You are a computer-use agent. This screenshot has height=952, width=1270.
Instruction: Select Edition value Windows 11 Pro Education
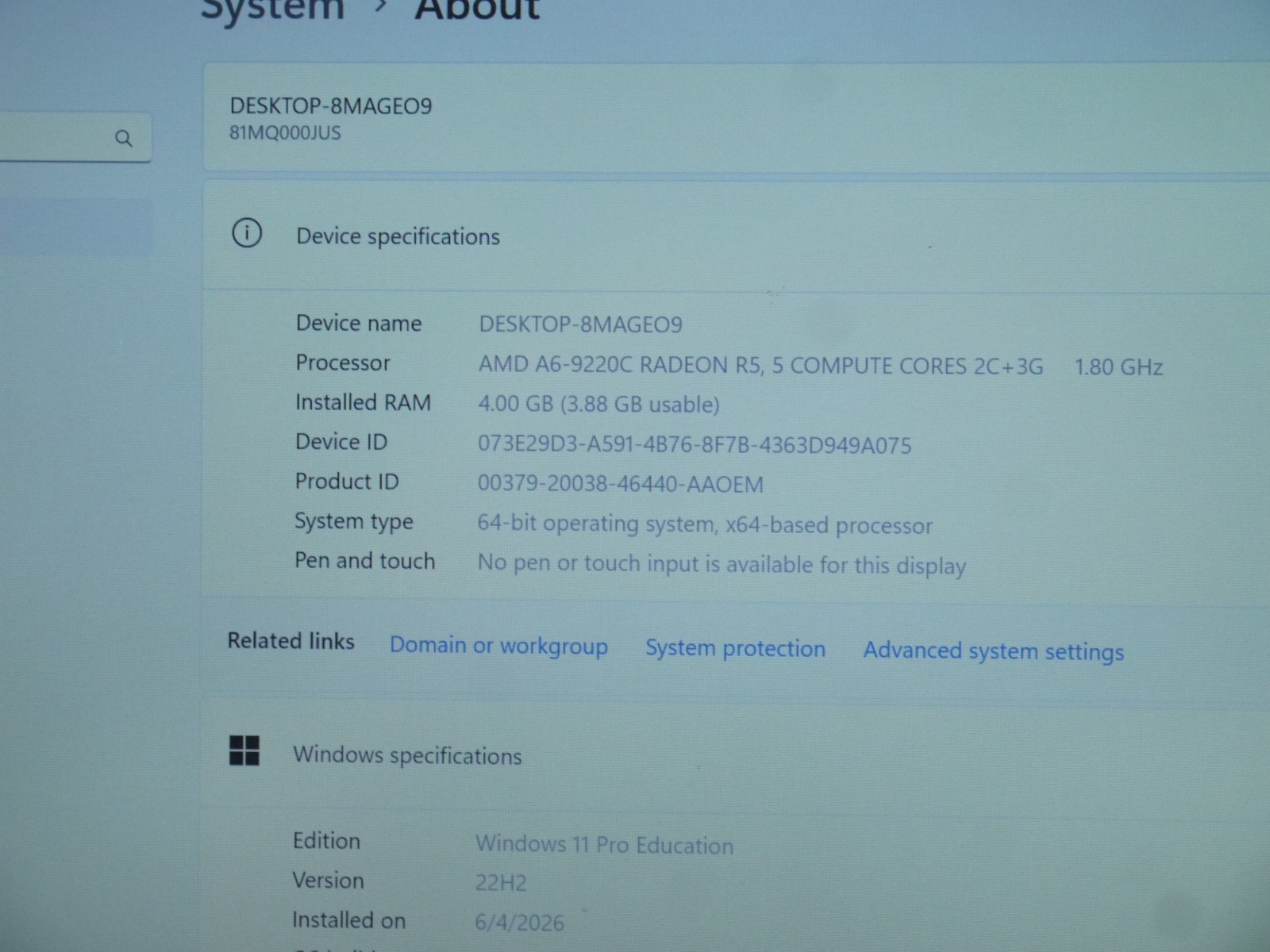(604, 845)
